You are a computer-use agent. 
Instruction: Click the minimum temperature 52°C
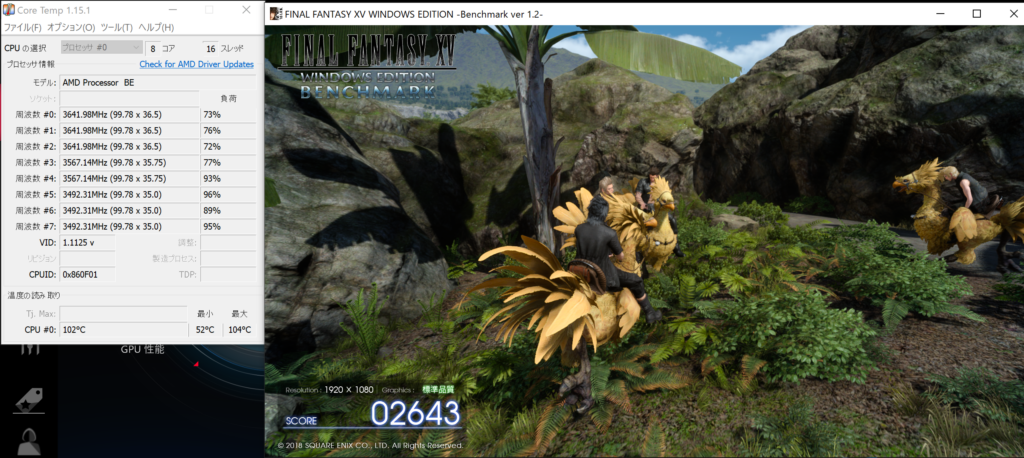[x=205, y=330]
